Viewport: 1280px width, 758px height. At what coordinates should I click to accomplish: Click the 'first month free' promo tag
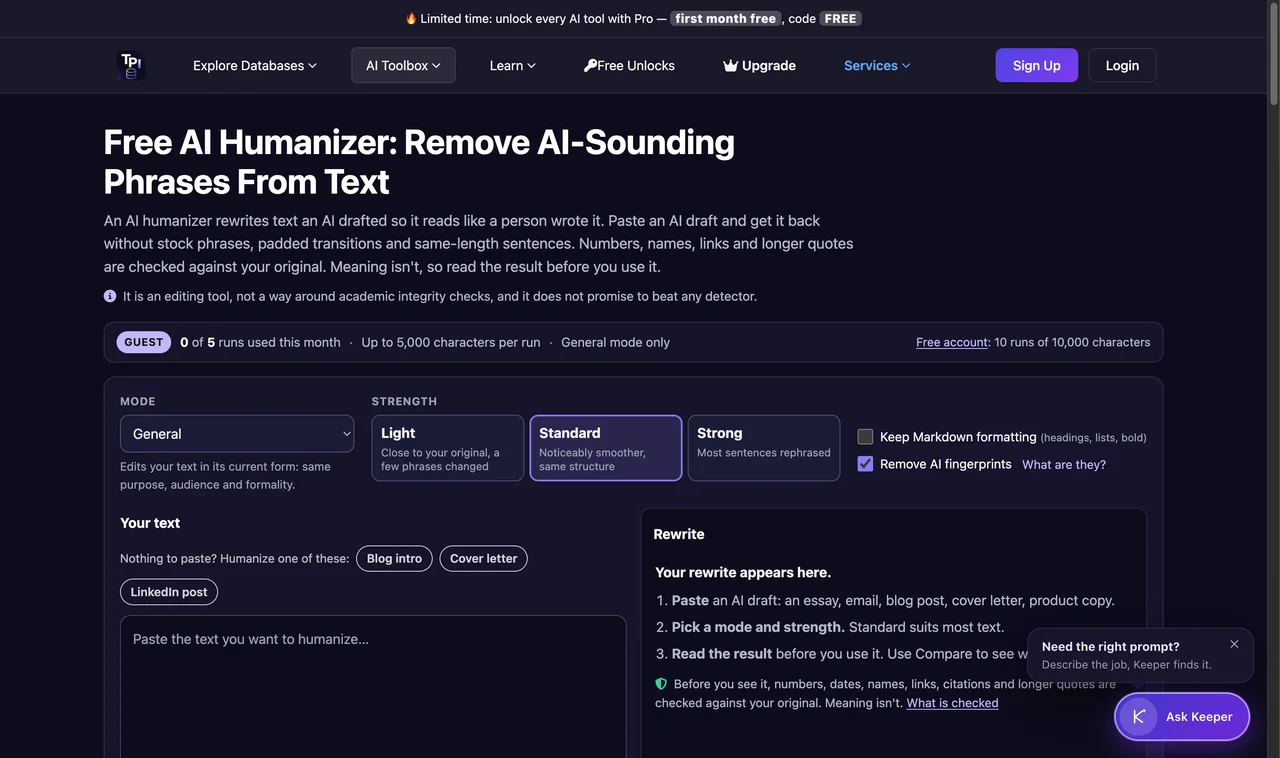pyautogui.click(x=725, y=18)
